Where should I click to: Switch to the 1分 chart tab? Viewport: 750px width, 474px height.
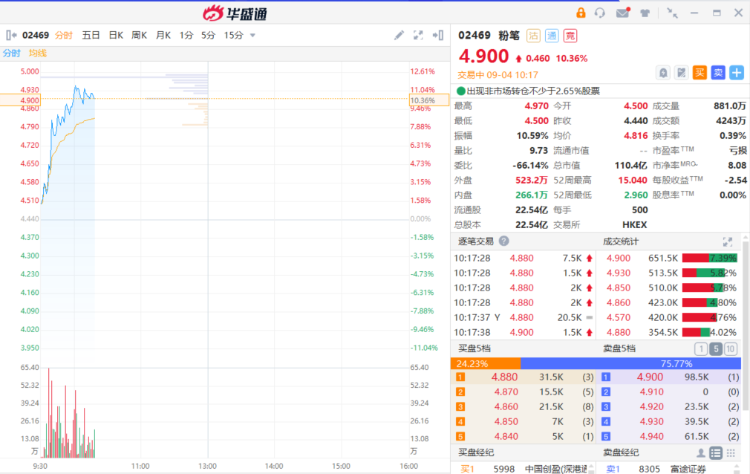click(x=187, y=35)
